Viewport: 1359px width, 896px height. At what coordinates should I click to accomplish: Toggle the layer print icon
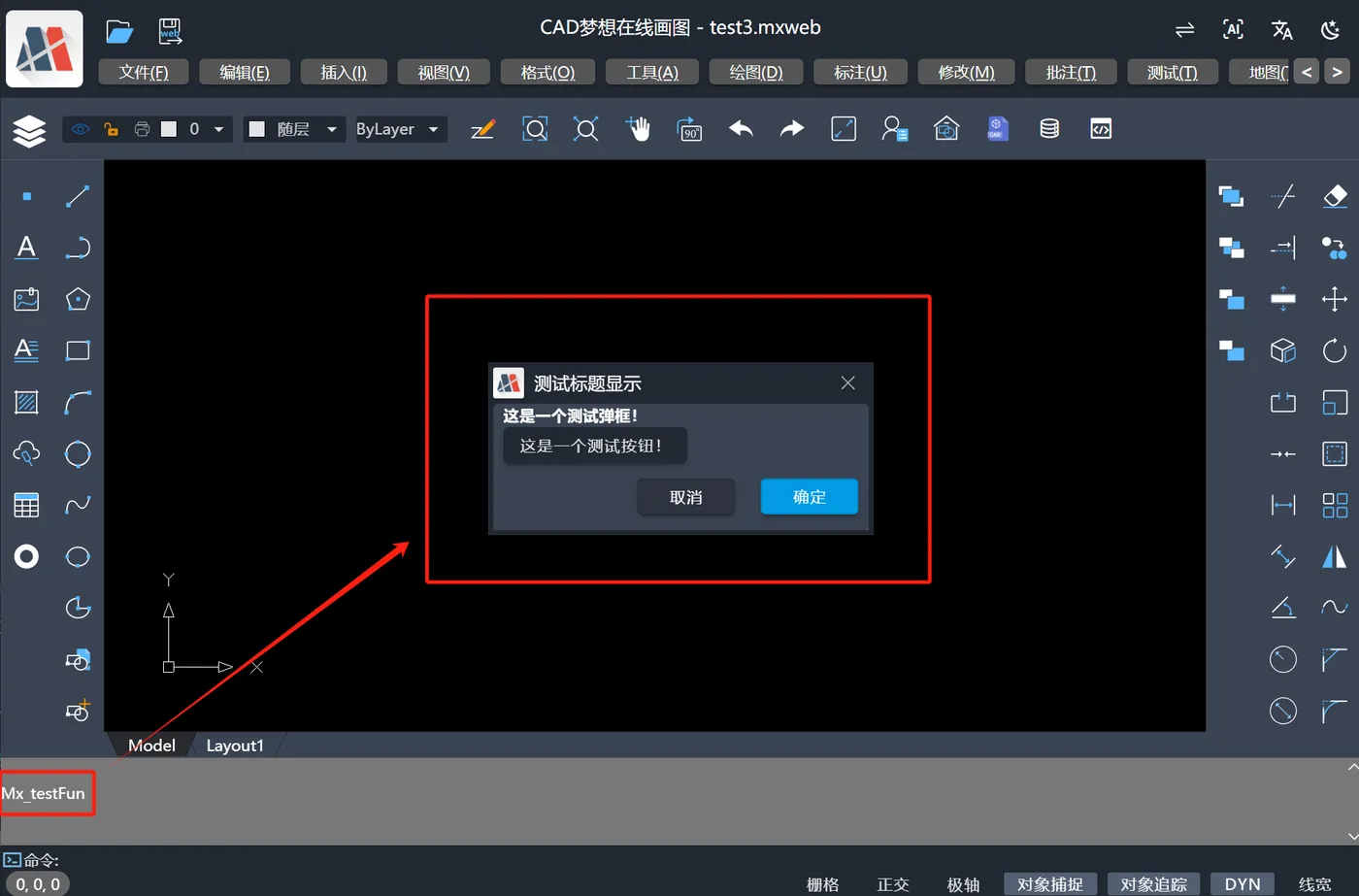point(142,129)
